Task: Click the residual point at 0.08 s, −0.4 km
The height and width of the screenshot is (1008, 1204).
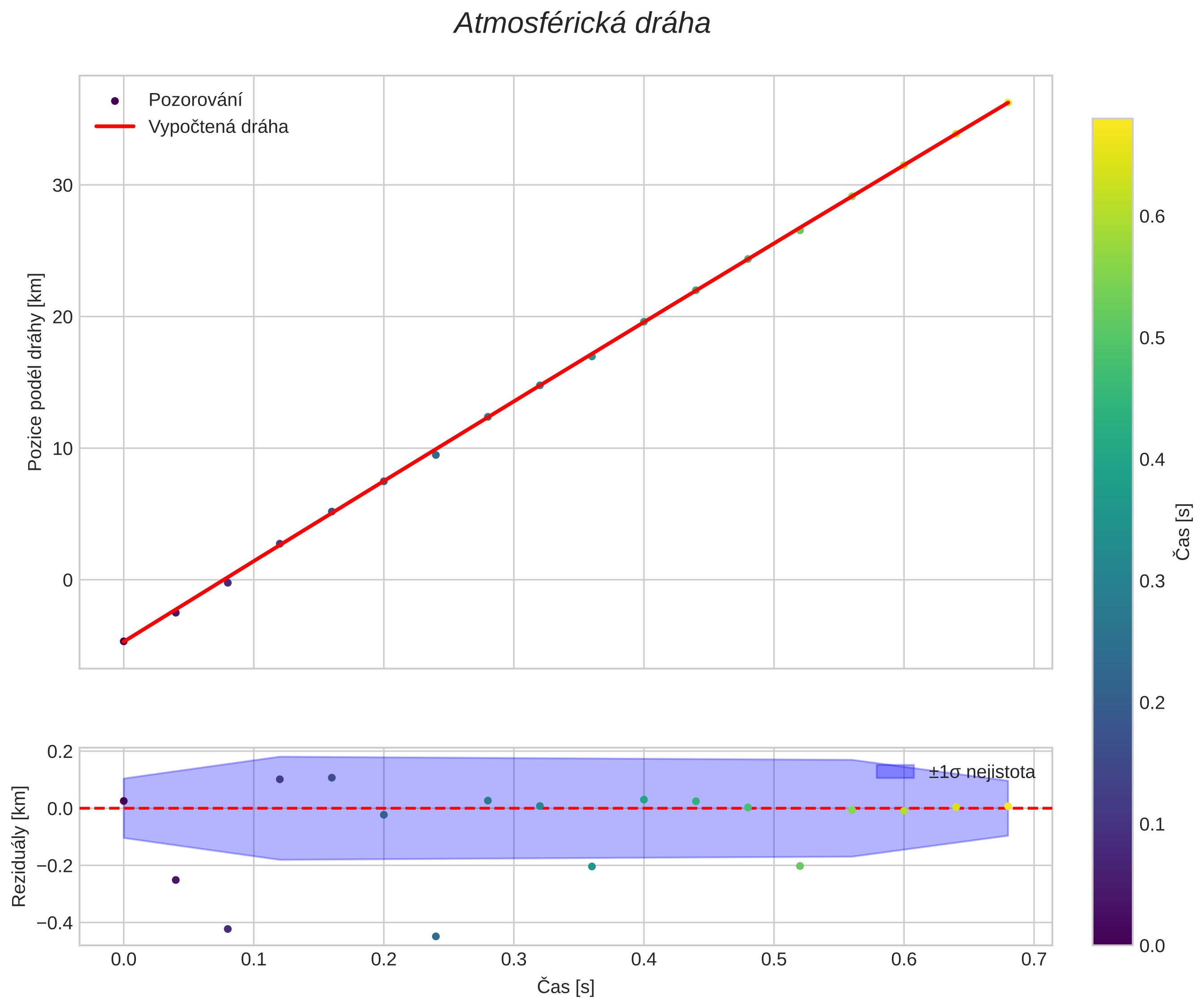Action: click(x=228, y=929)
